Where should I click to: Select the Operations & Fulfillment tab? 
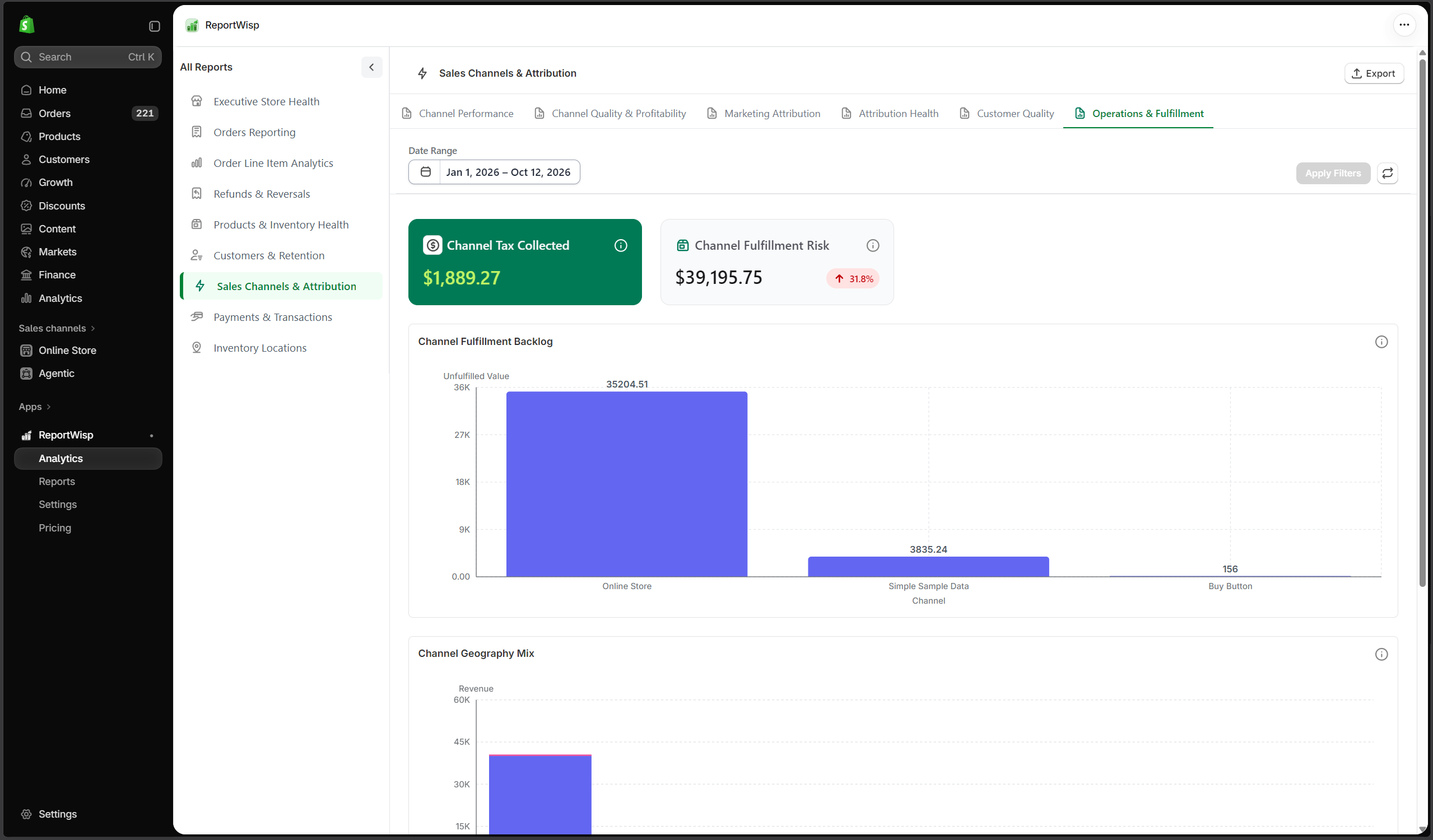click(x=1138, y=114)
